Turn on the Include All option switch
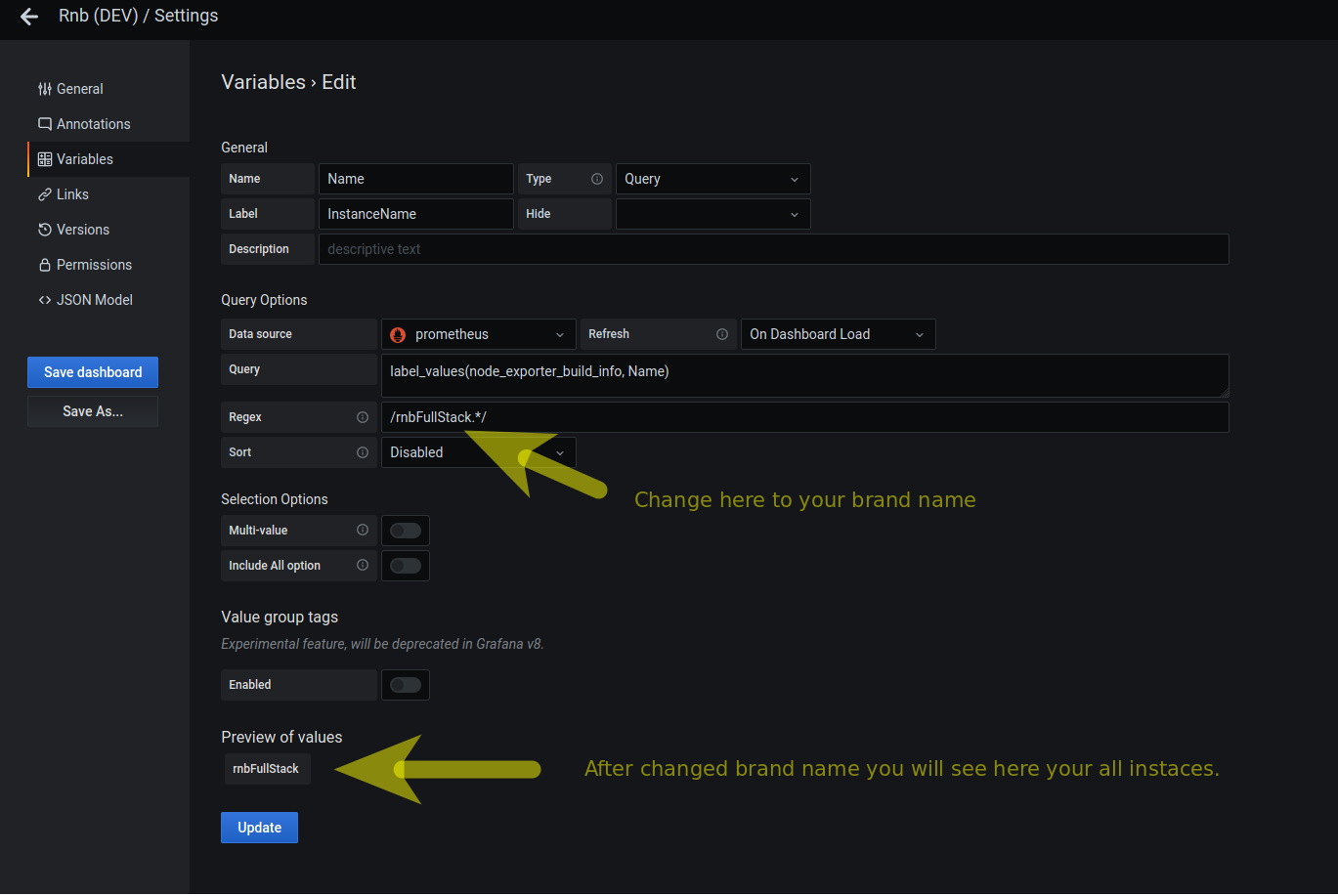The image size is (1338, 896). click(405, 566)
